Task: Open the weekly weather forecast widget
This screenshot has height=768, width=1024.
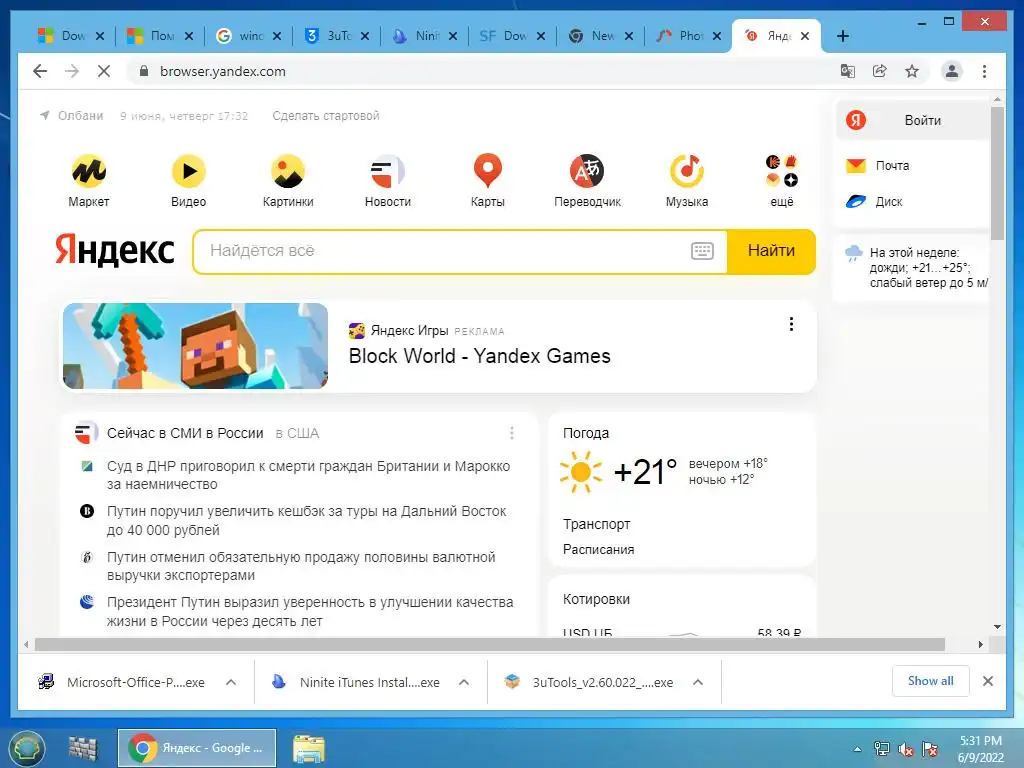Action: point(918,268)
